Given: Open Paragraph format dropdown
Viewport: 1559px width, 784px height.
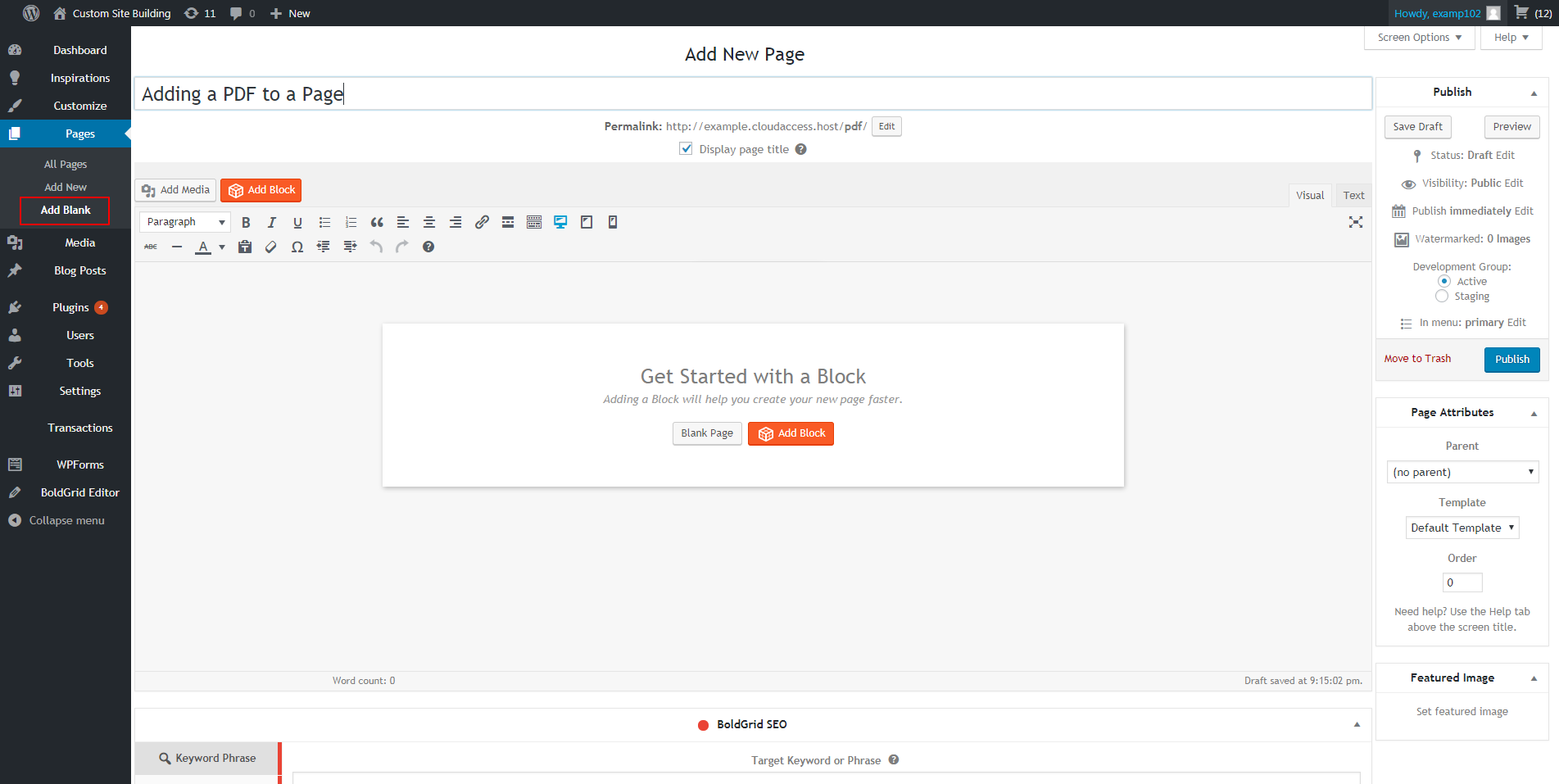Looking at the screenshot, I should 185,222.
